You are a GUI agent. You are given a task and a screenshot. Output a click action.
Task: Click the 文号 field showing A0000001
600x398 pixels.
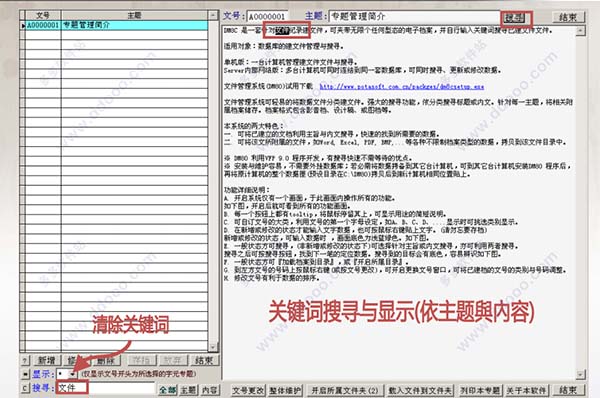click(267, 16)
